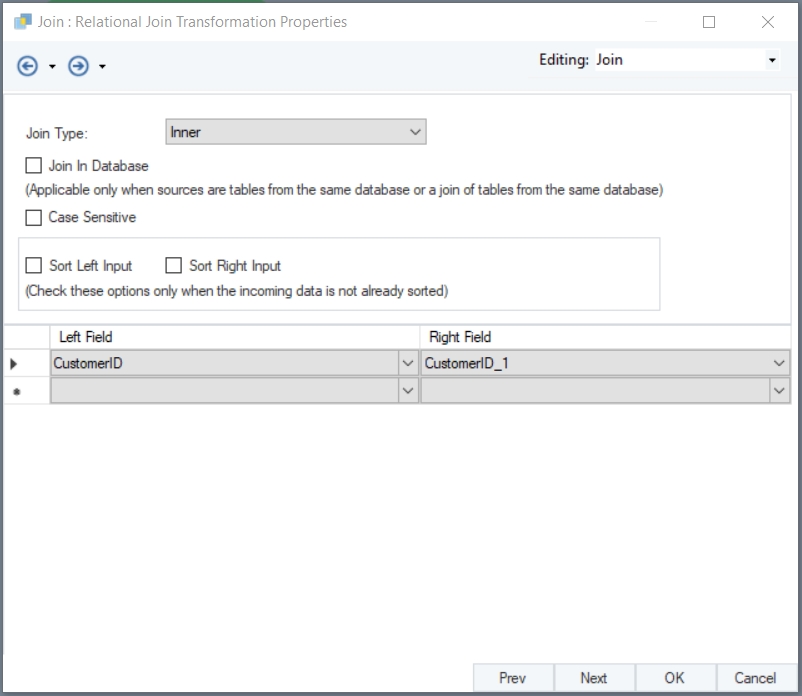Screen dimensions: 802x696
Task: Enable the Join In Database checkbox
Action: point(34,166)
